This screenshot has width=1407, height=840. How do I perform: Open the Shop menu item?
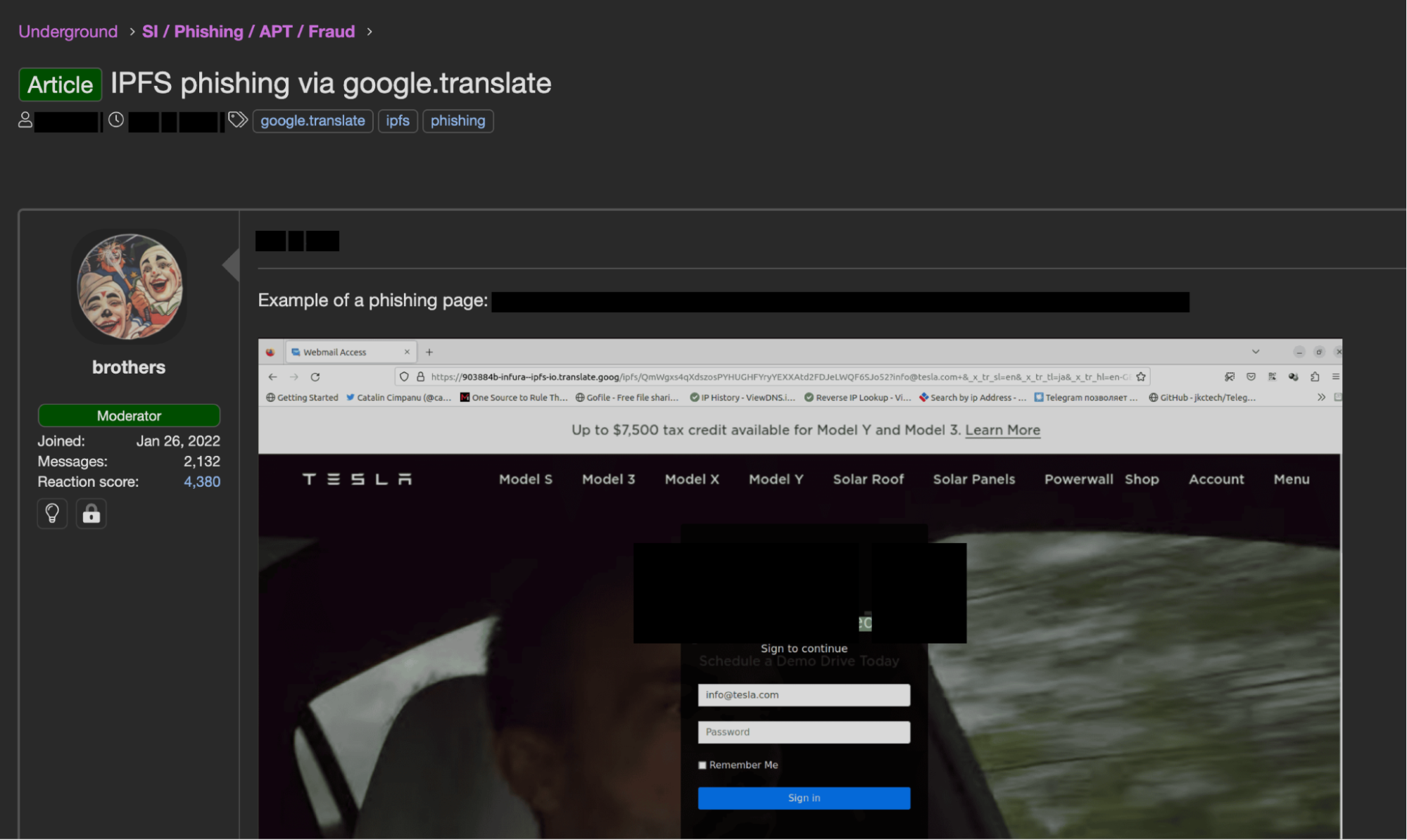[1142, 479]
